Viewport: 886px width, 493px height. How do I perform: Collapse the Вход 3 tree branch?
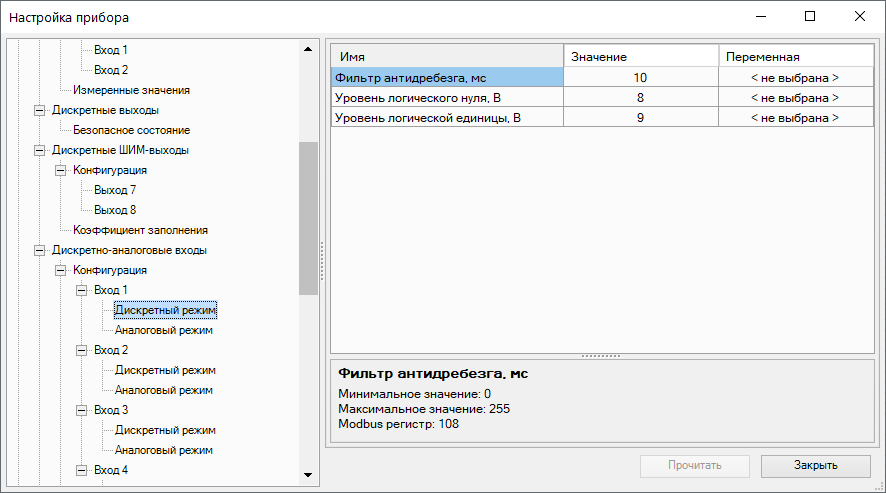pyautogui.click(x=82, y=410)
